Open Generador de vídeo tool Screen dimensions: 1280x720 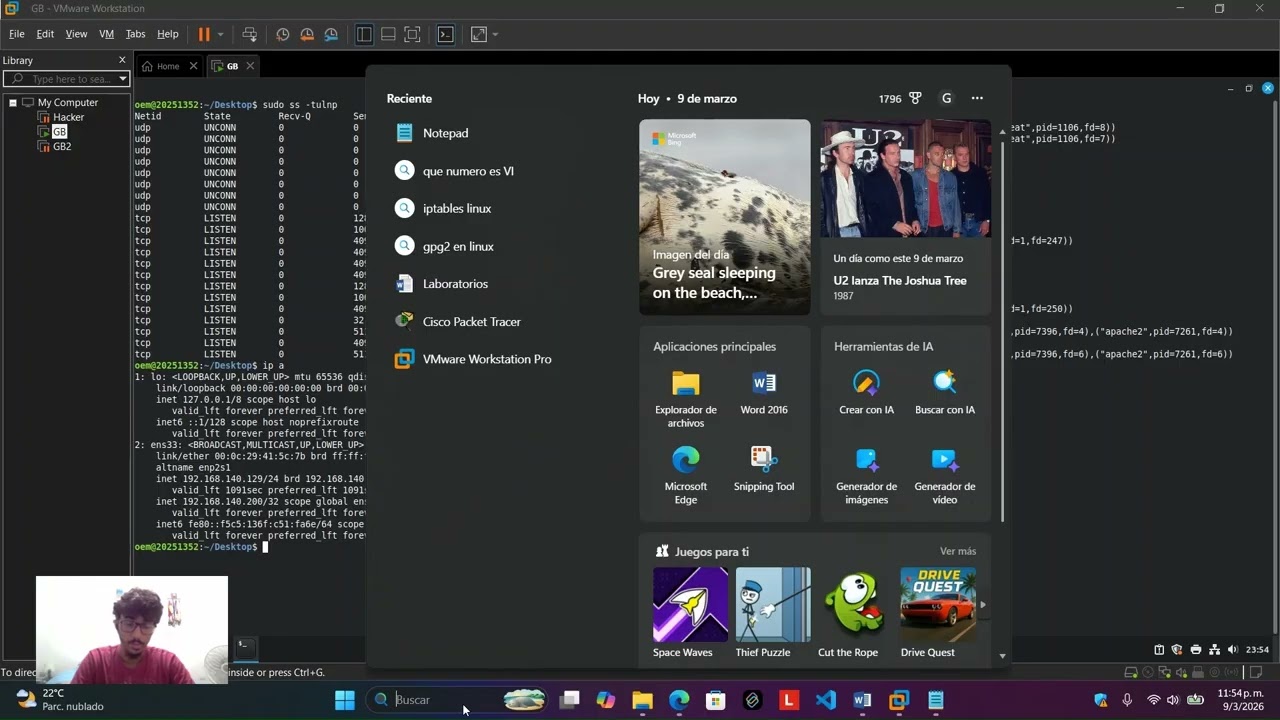coord(945,475)
